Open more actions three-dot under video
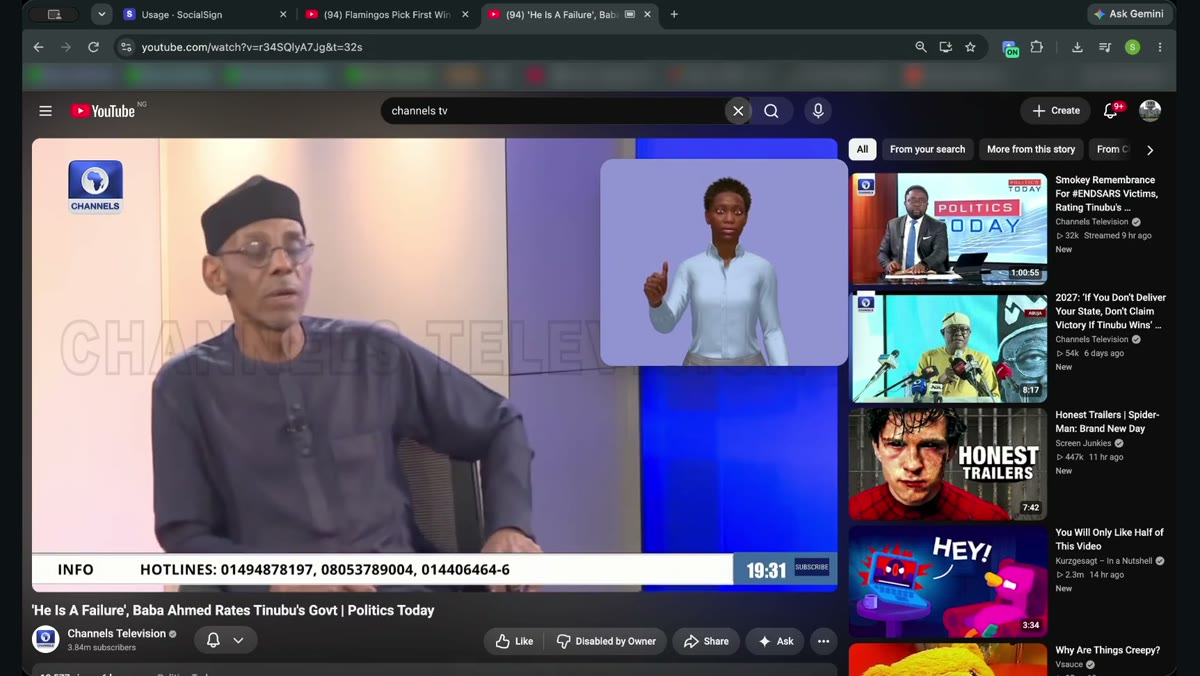 pyautogui.click(x=823, y=641)
